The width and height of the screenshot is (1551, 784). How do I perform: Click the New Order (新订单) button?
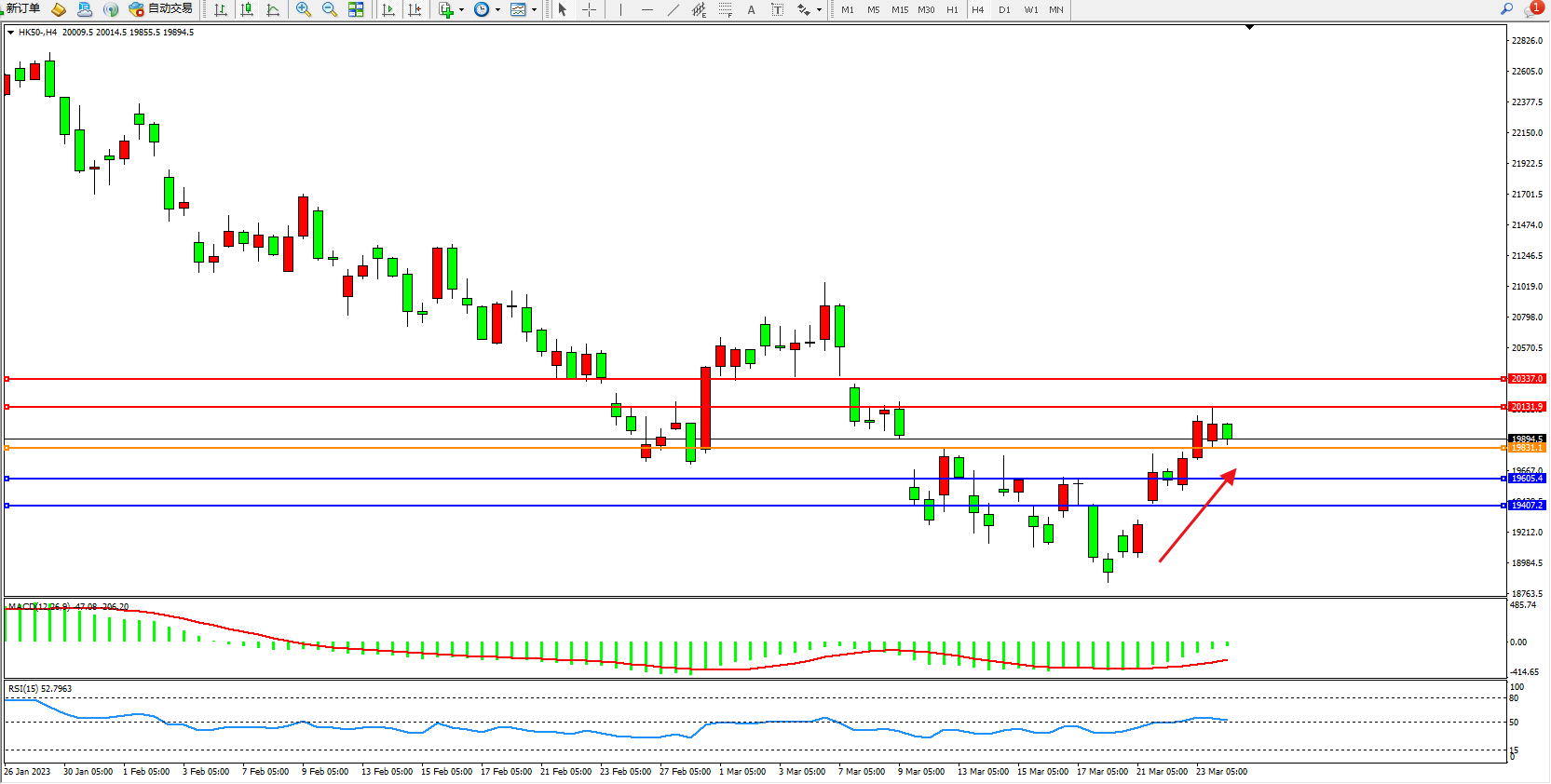point(22,9)
